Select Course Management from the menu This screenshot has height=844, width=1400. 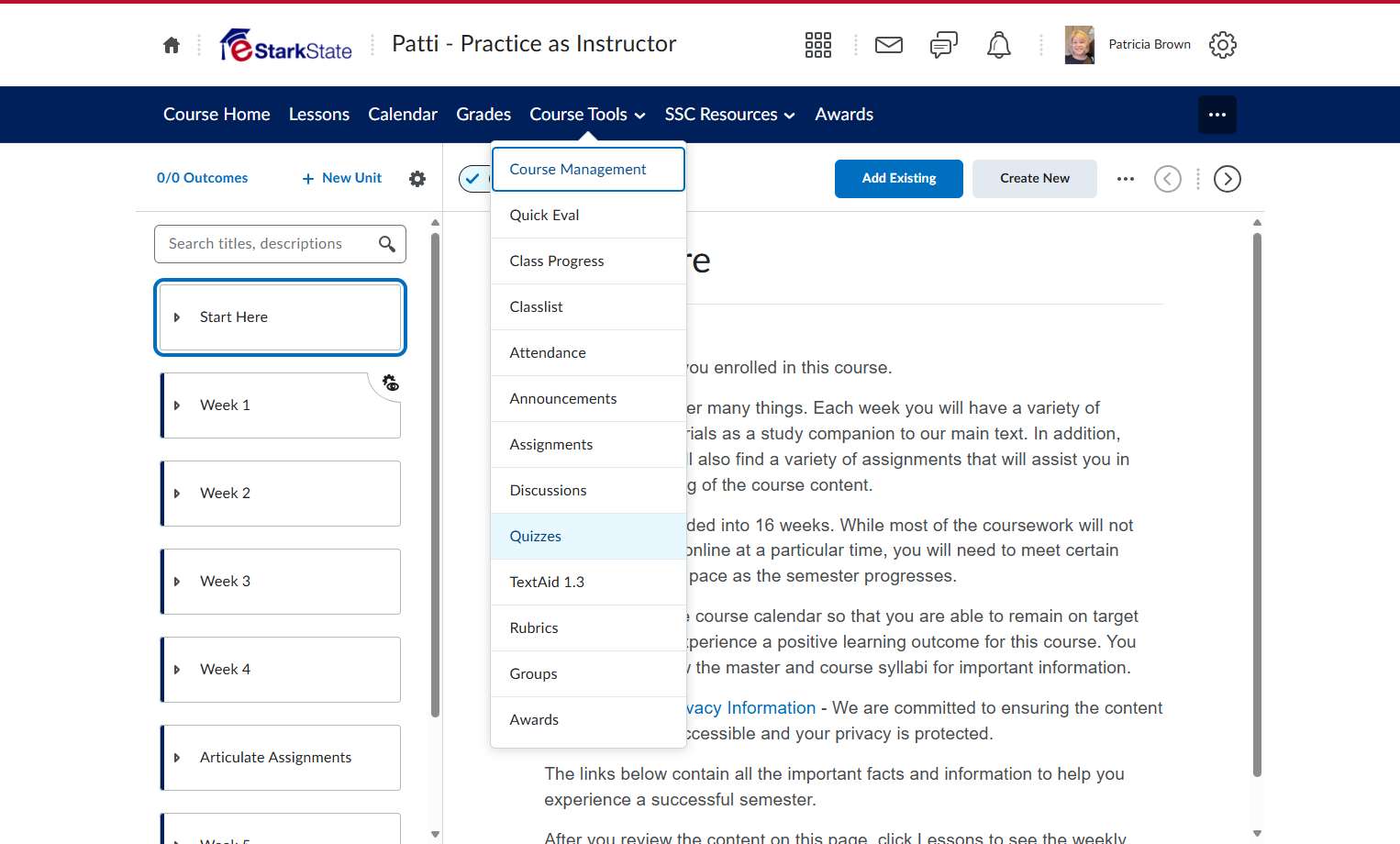coord(588,170)
